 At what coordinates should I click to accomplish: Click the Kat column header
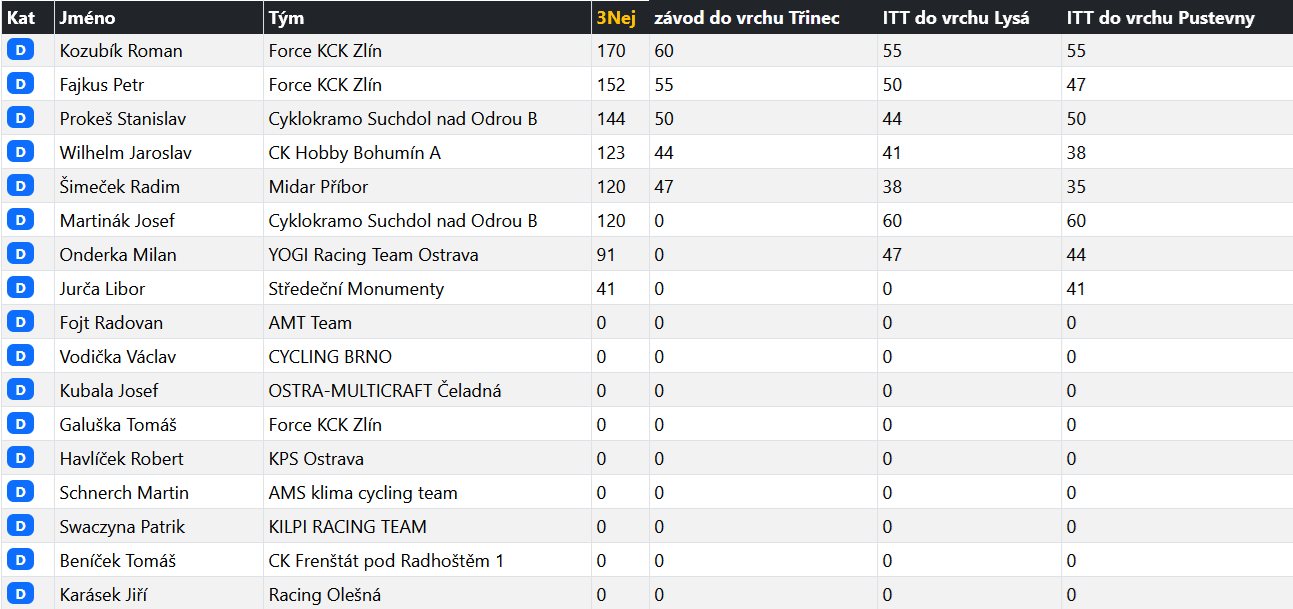click(21, 18)
